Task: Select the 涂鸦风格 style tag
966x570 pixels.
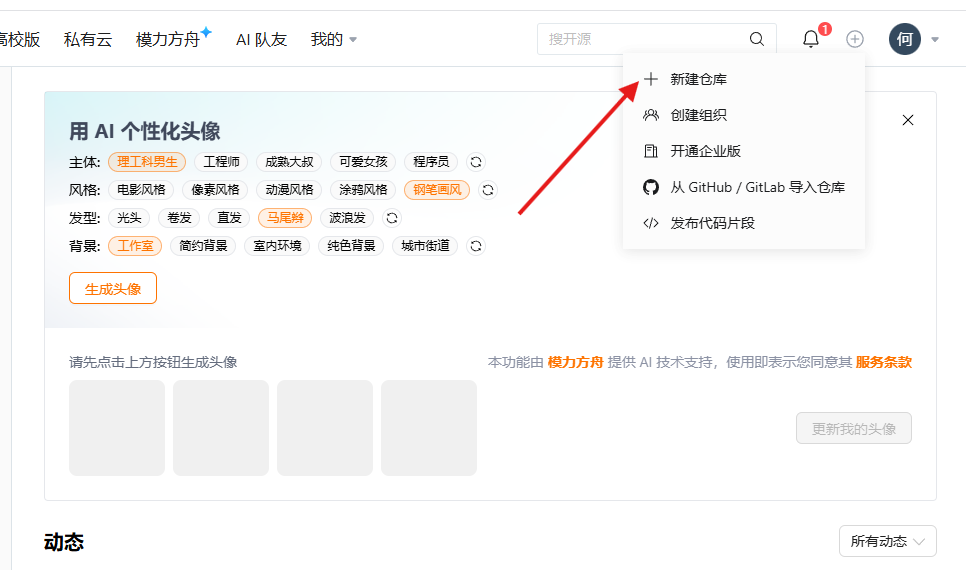Action: [x=363, y=190]
